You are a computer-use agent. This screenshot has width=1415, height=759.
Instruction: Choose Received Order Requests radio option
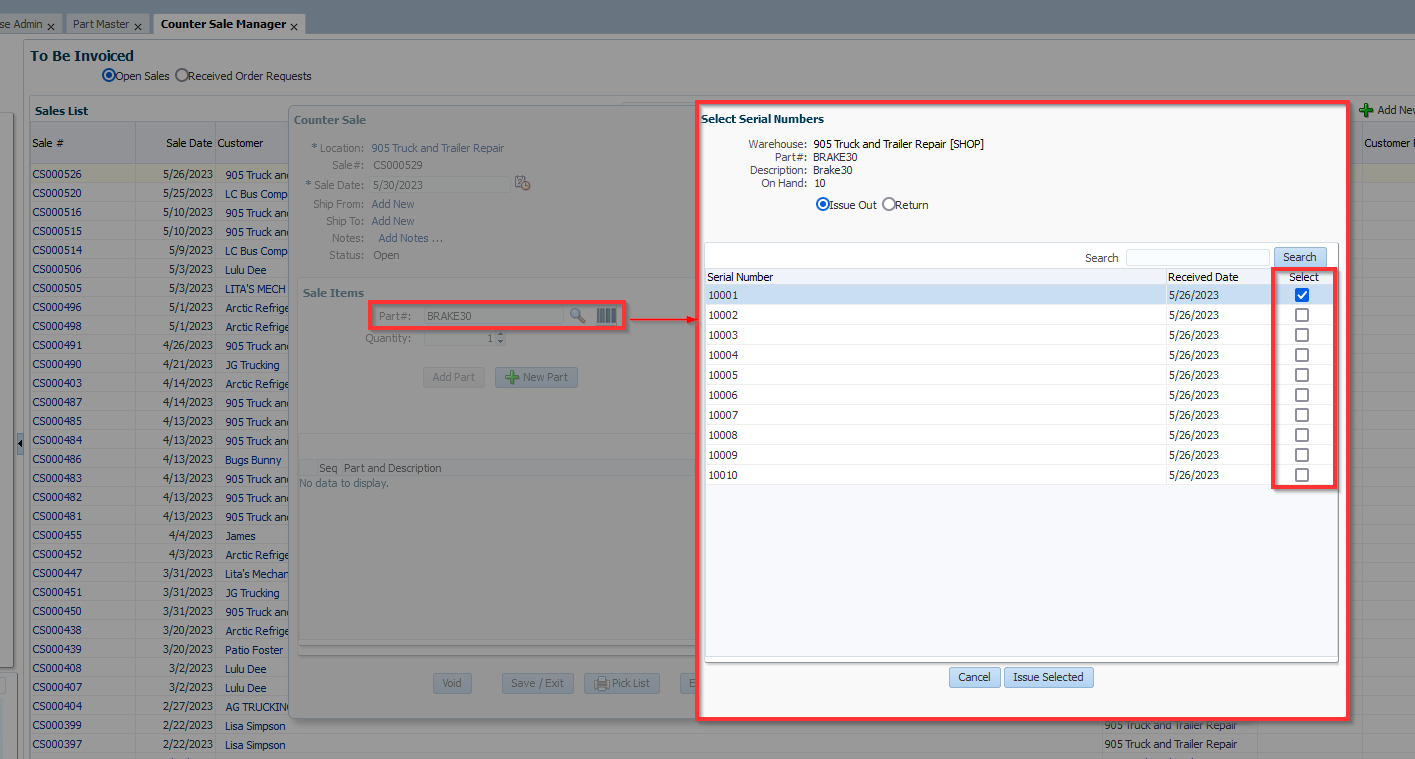[181, 75]
